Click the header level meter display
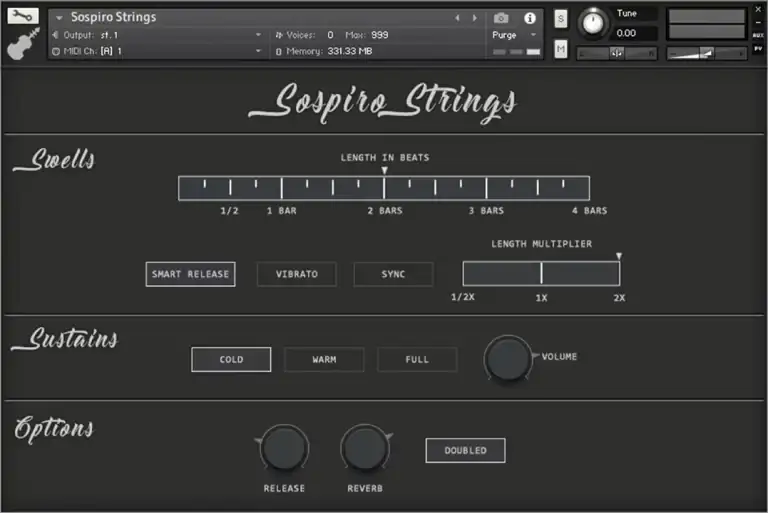The height and width of the screenshot is (513, 768). click(x=707, y=23)
